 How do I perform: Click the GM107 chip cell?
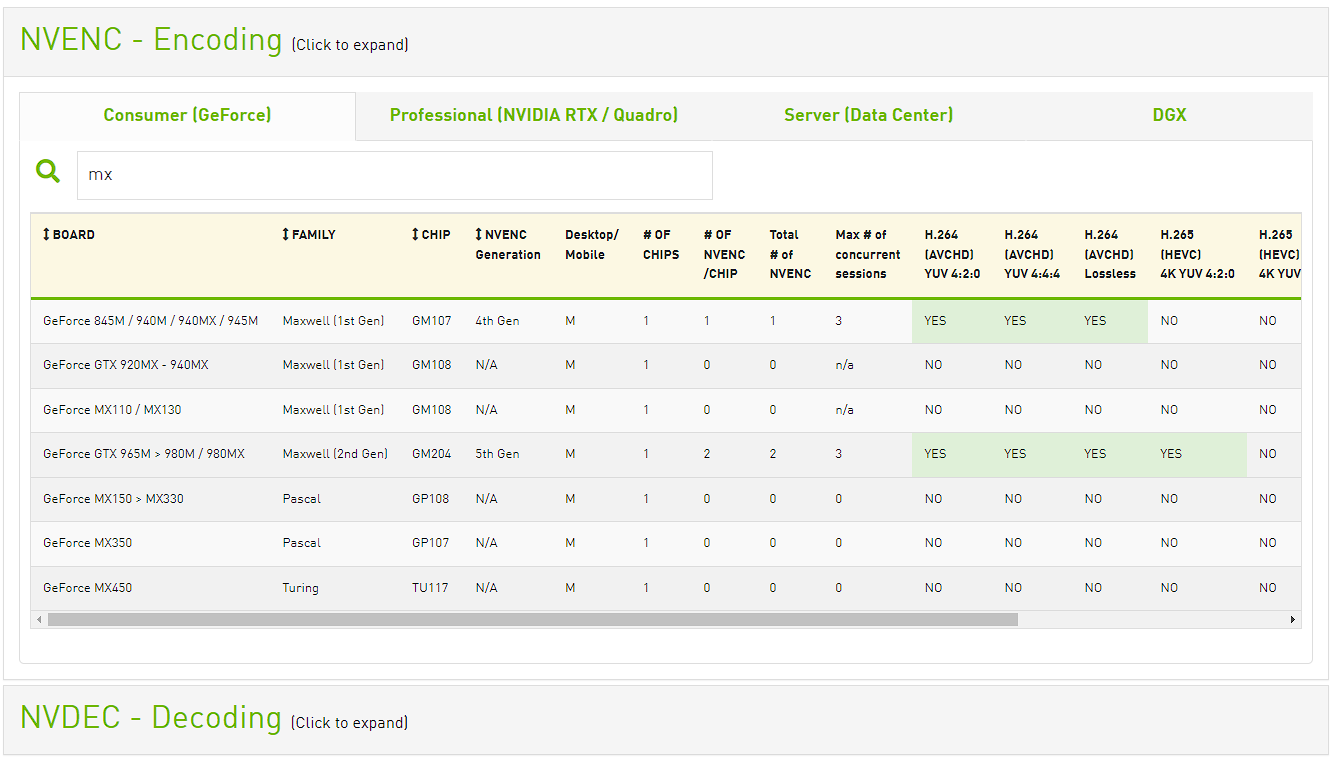pos(431,321)
